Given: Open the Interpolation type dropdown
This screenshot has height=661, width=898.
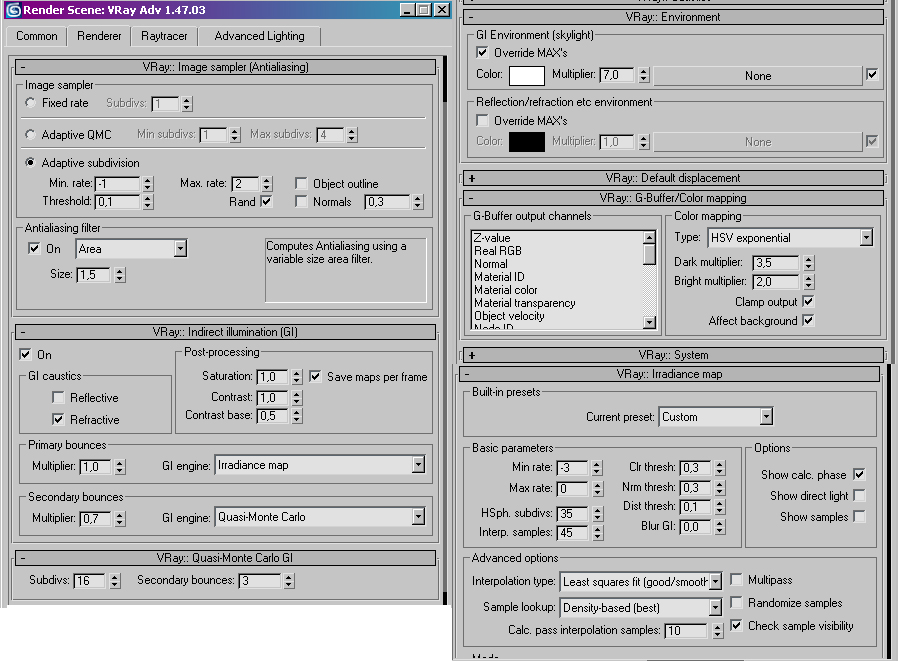Looking at the screenshot, I should pyautogui.click(x=640, y=581).
